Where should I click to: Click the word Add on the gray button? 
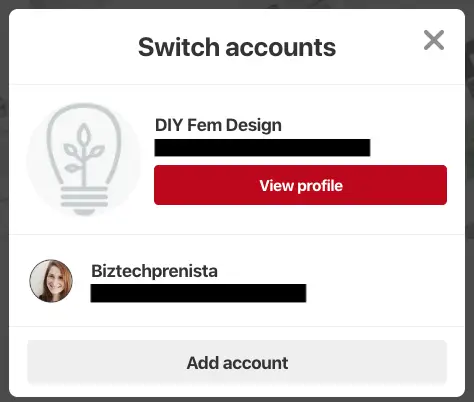[x=203, y=363]
